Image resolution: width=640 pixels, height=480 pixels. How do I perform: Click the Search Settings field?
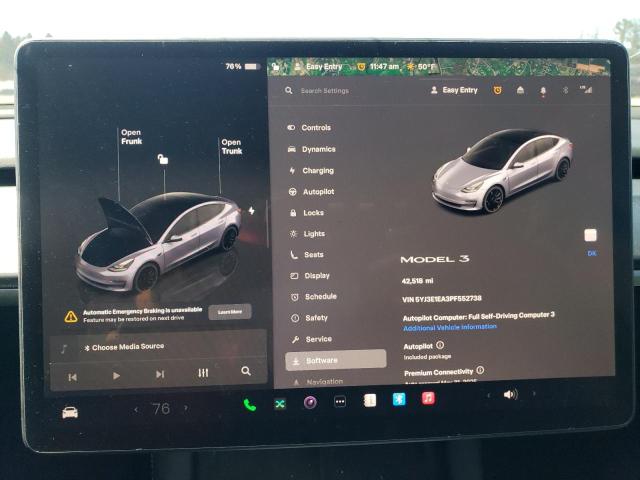(324, 91)
